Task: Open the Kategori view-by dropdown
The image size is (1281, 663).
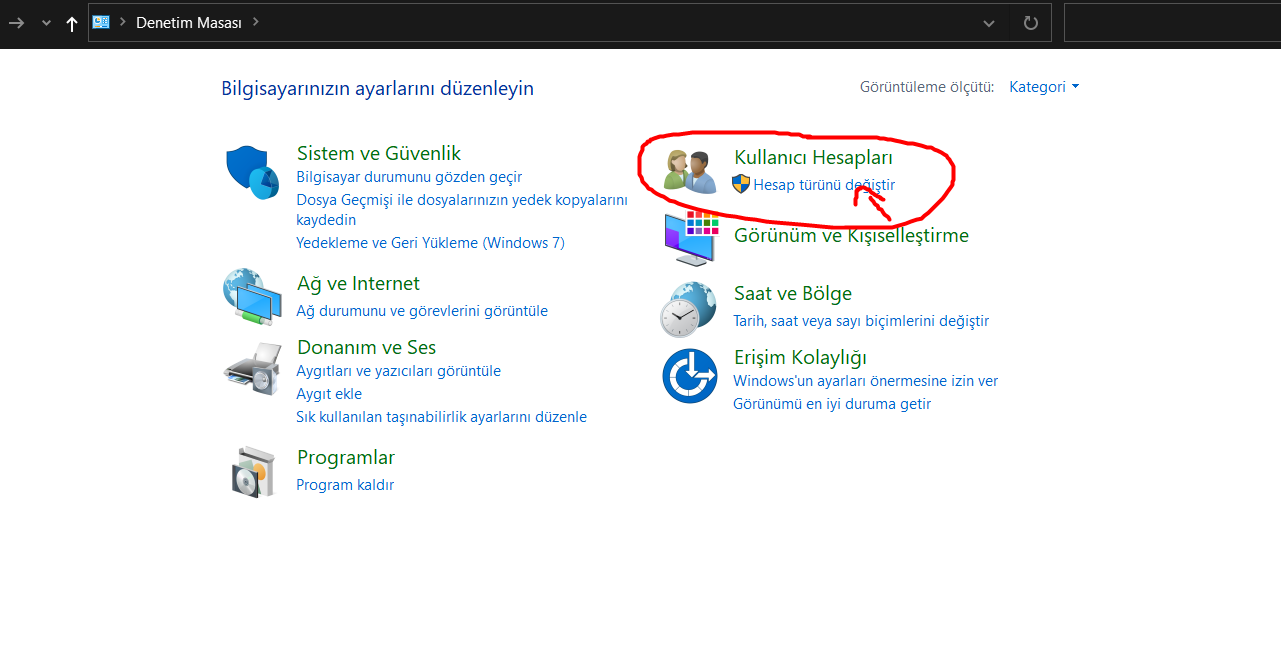Action: click(1044, 87)
